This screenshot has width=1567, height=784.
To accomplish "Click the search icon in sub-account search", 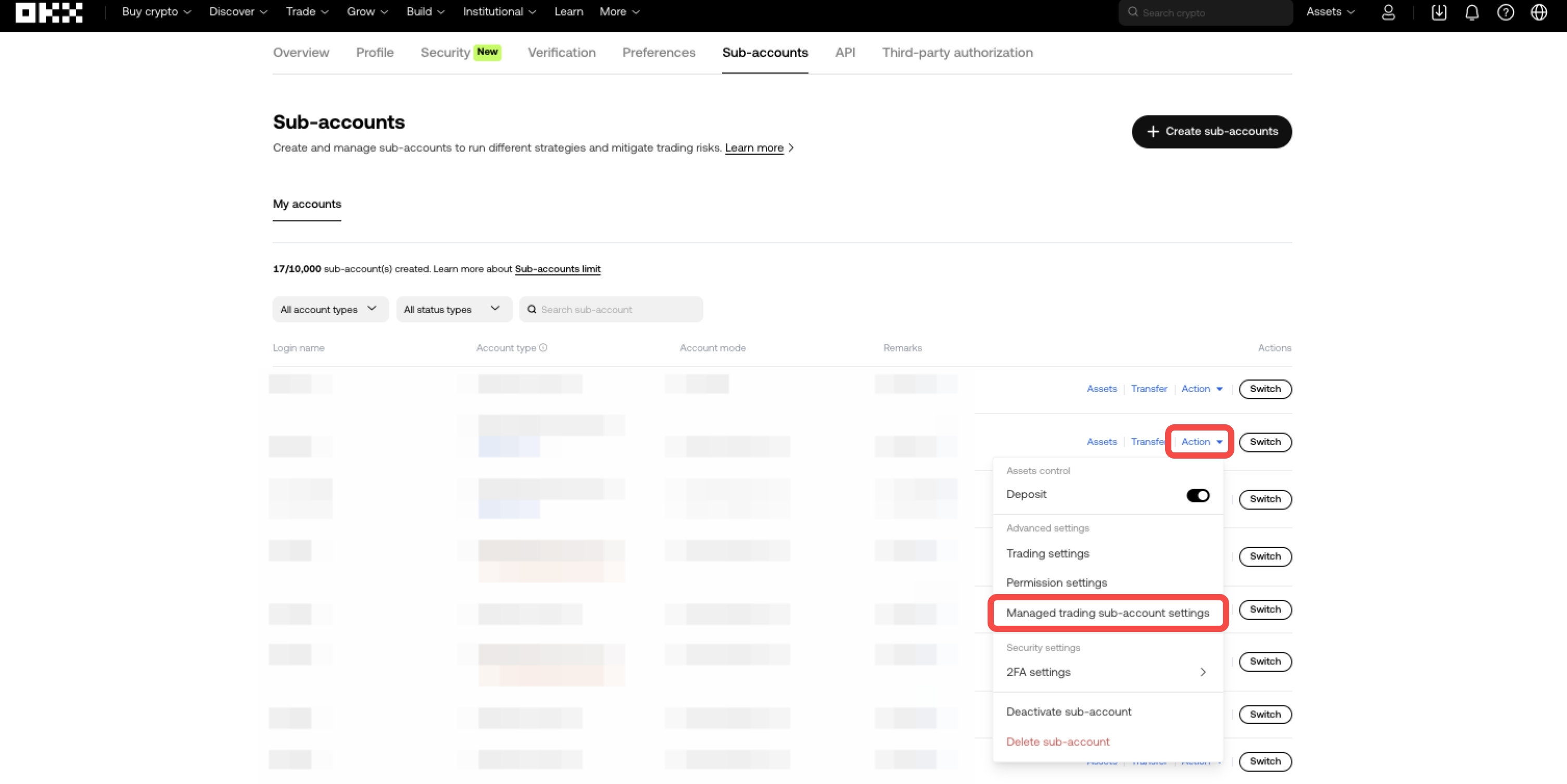I will coord(532,309).
